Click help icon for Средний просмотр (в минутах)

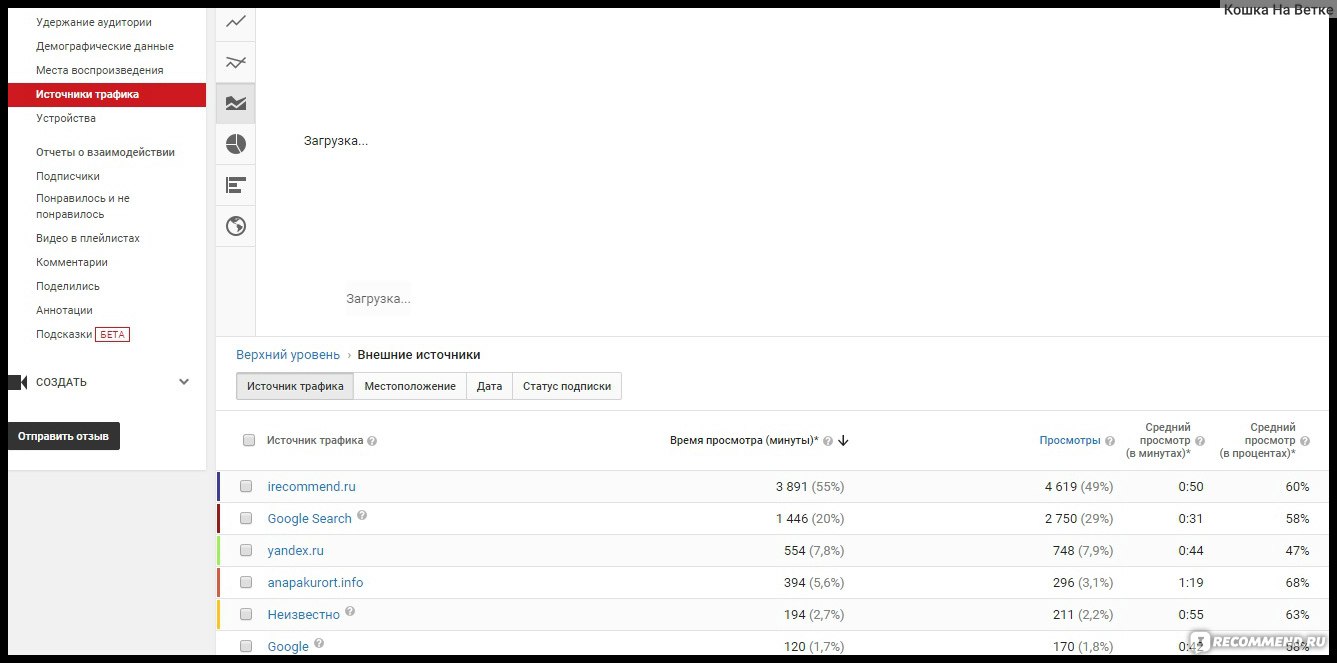(x=1200, y=441)
